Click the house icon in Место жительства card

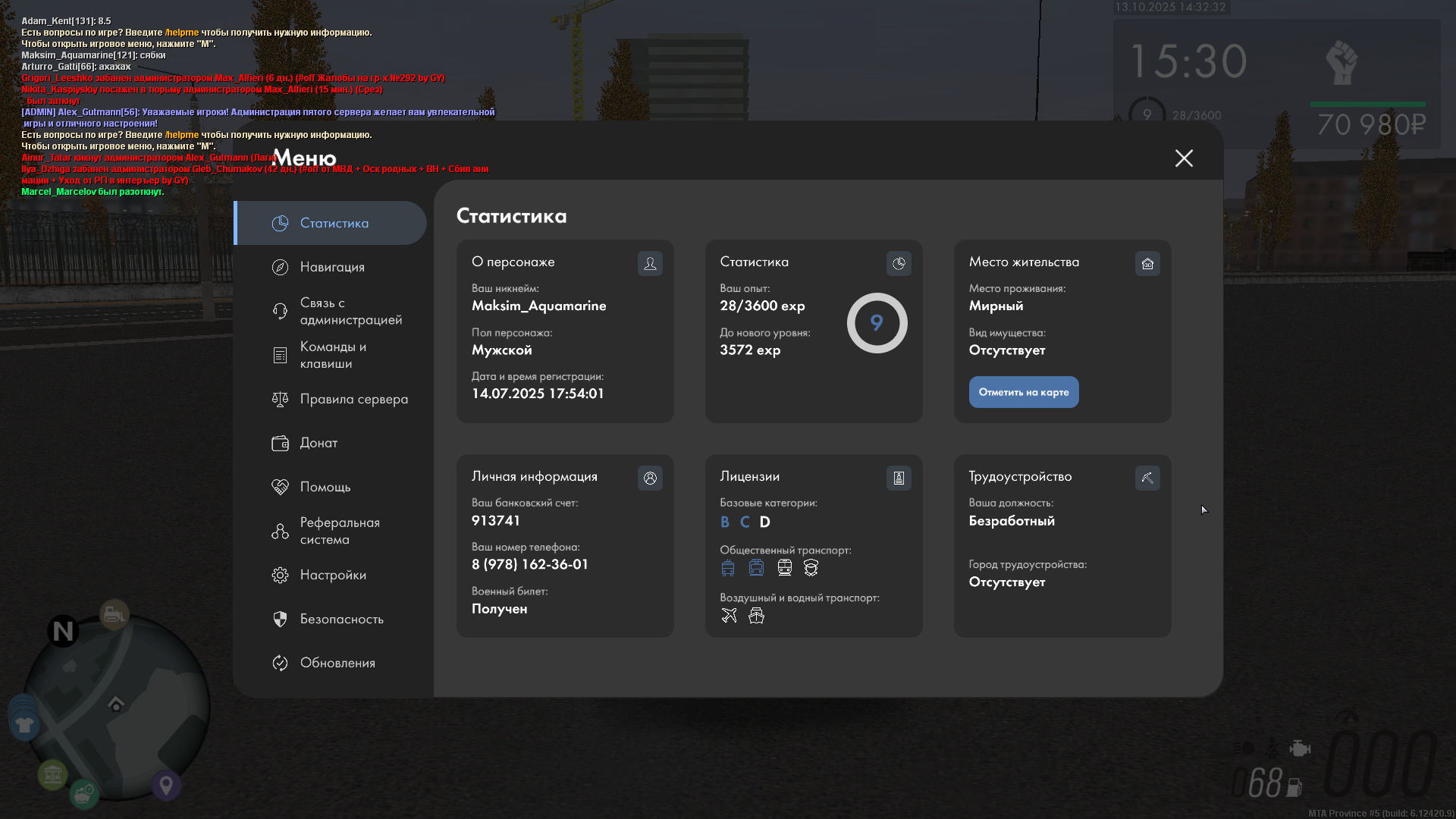tap(1147, 263)
